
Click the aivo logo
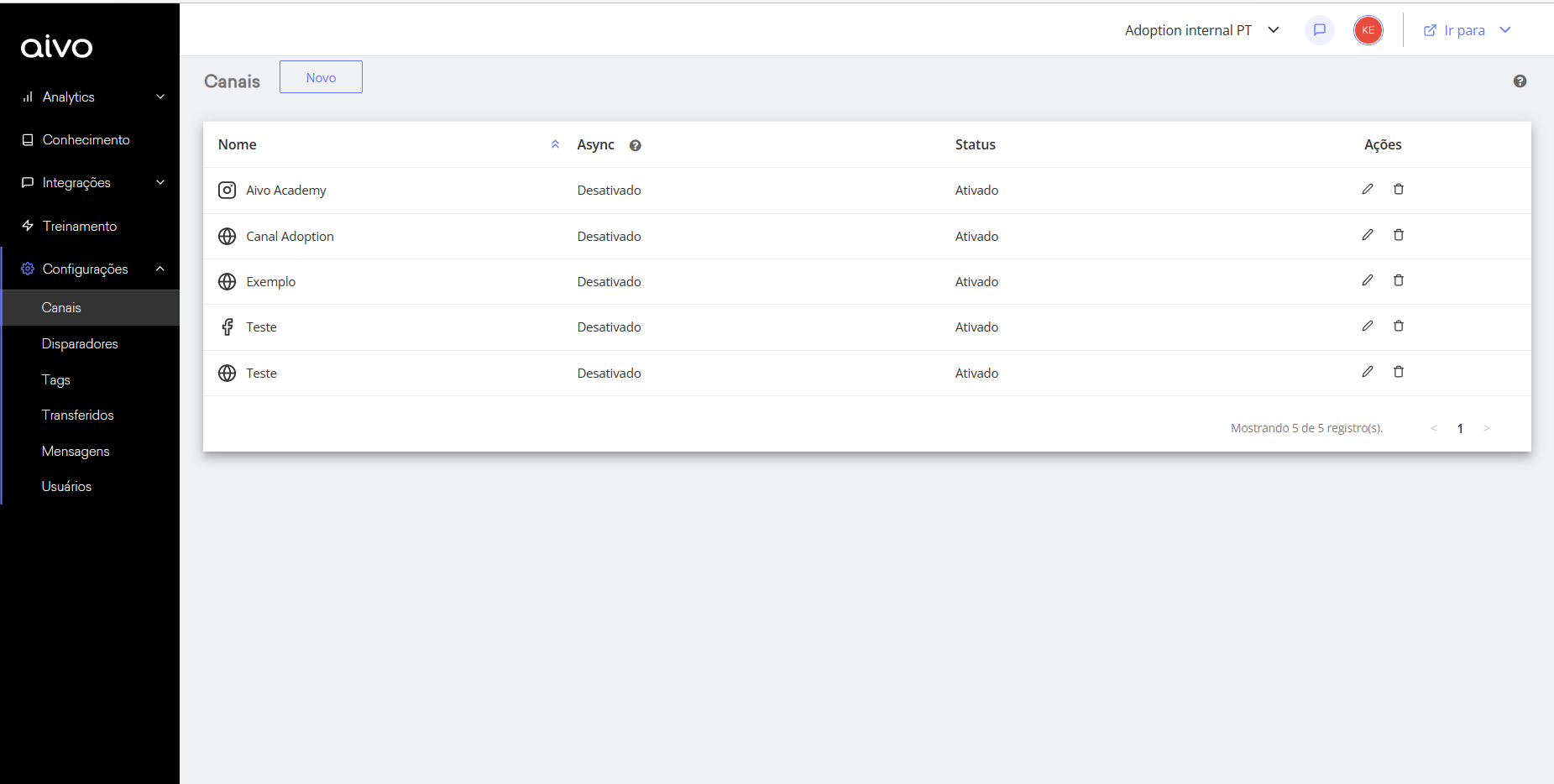(x=57, y=47)
